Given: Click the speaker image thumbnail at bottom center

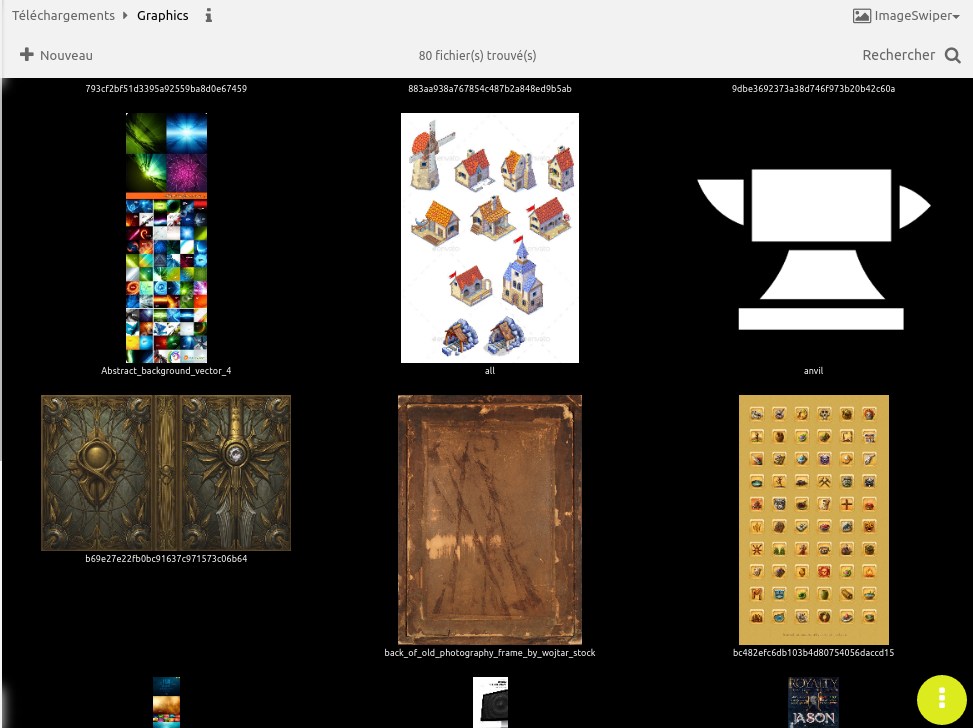Looking at the screenshot, I should pyautogui.click(x=490, y=702).
